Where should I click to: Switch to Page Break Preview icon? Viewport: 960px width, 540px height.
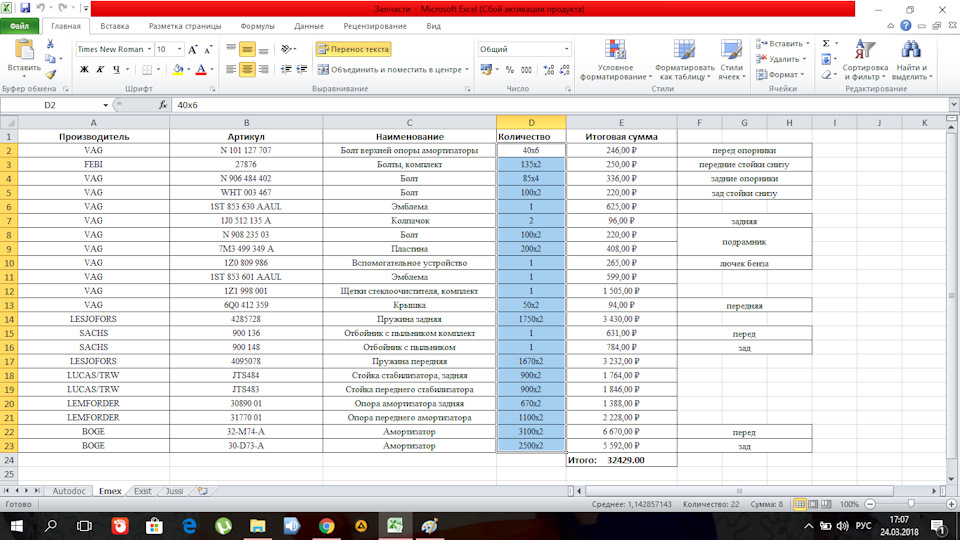point(827,504)
